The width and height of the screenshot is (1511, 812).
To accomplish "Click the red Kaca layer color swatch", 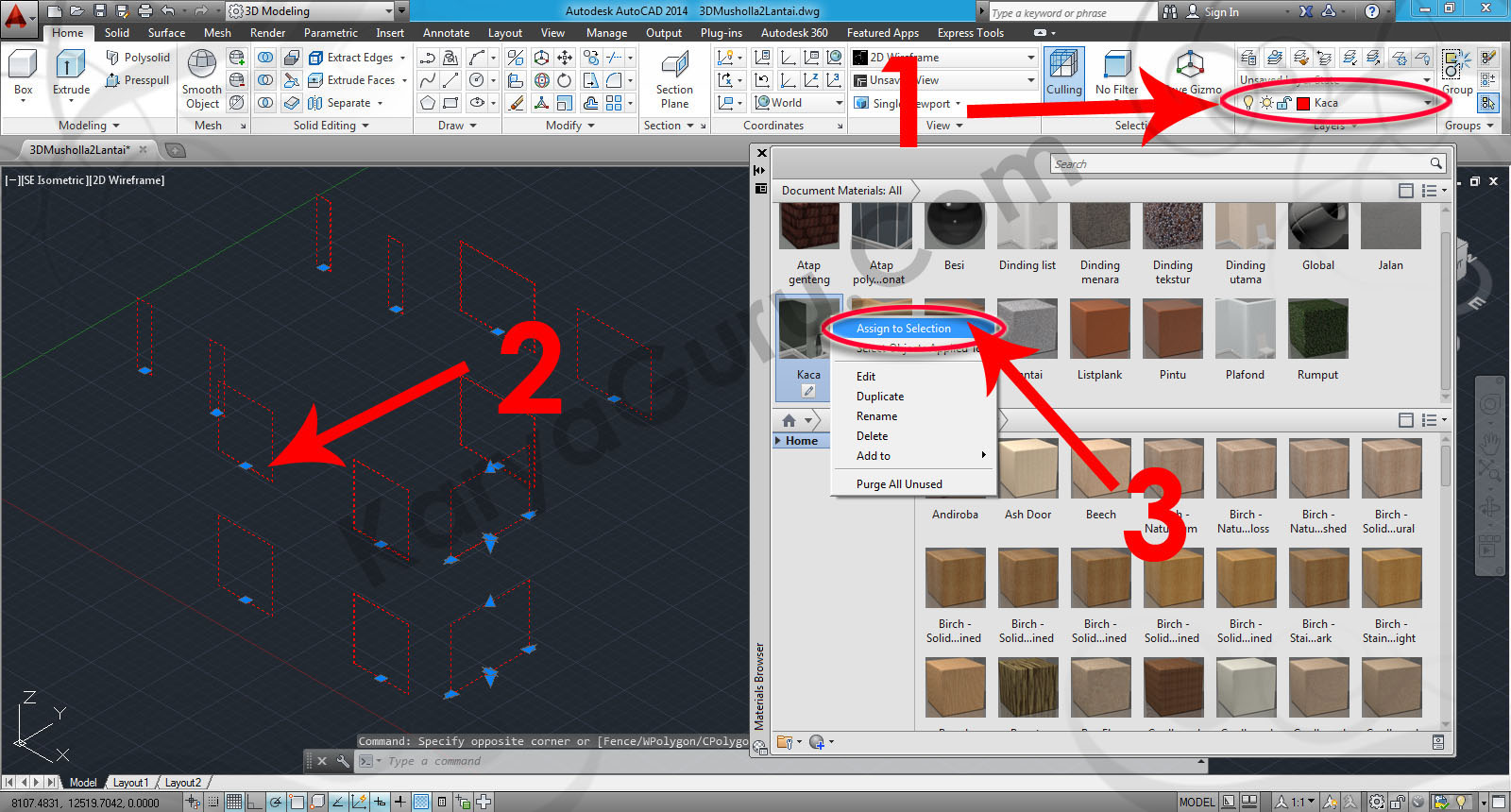I will 1303,103.
